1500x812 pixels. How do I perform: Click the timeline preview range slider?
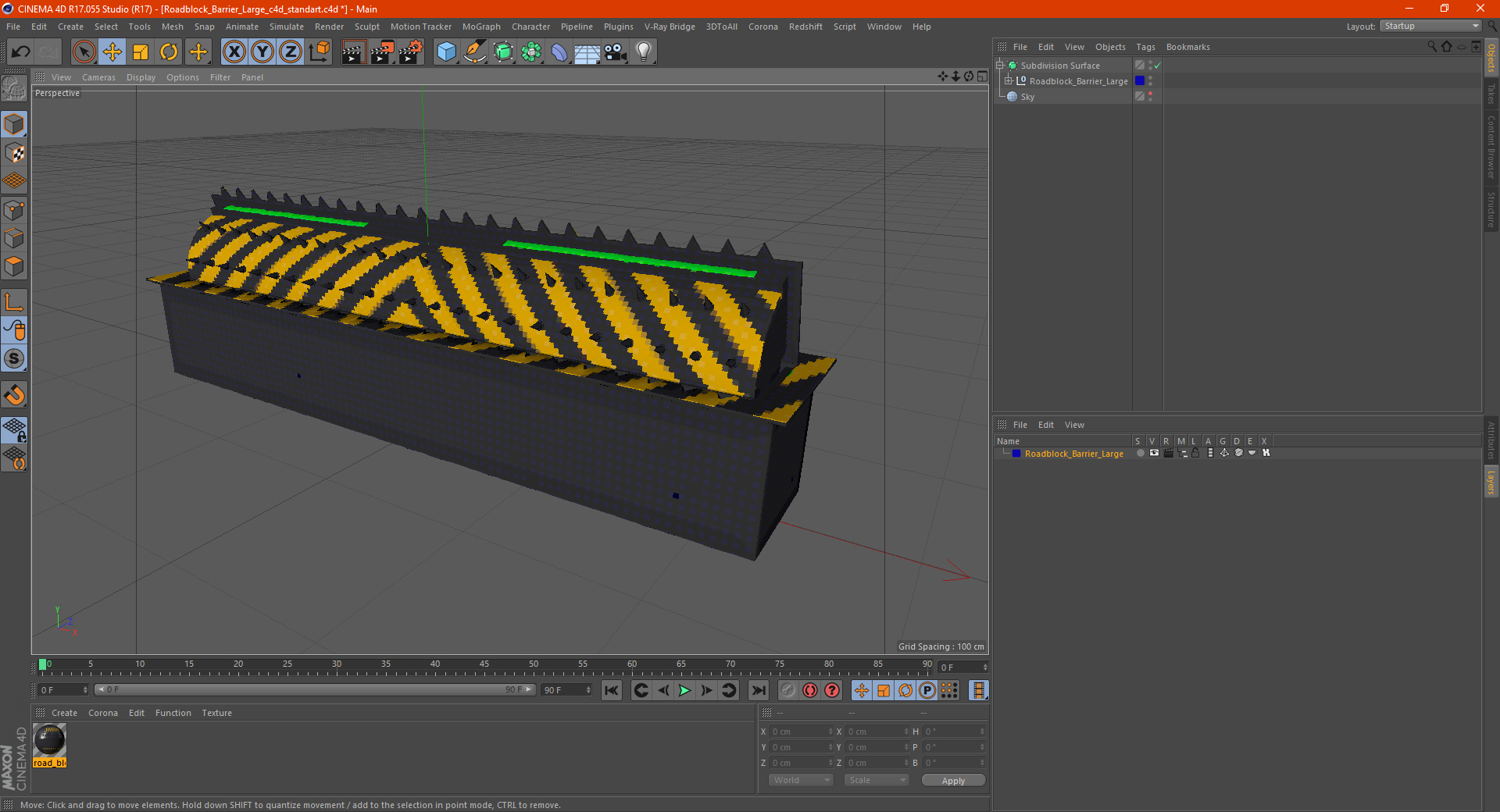(315, 690)
